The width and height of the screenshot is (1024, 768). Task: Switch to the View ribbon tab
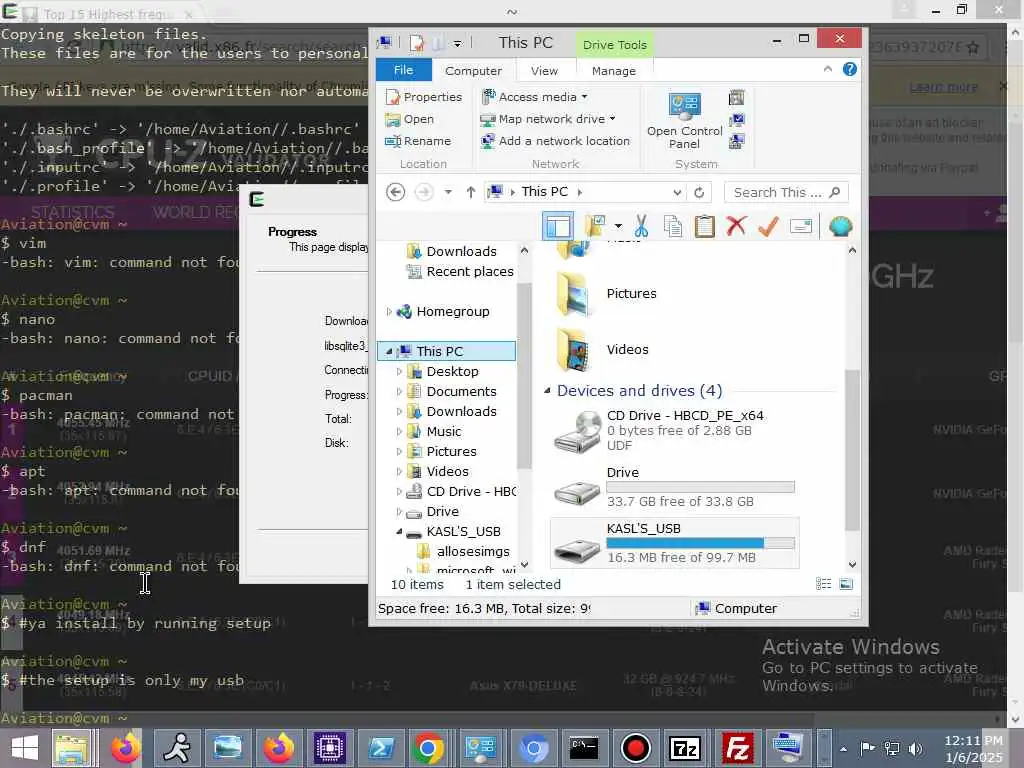[544, 71]
